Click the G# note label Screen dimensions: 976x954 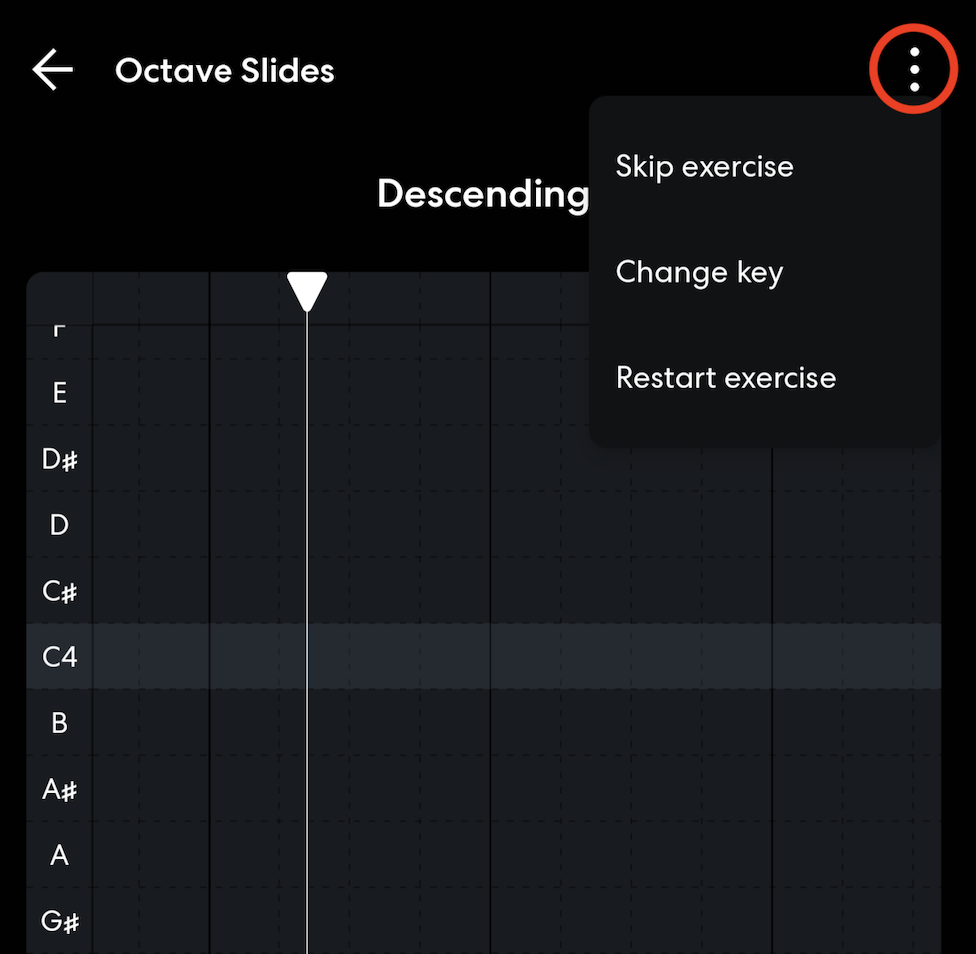59,921
